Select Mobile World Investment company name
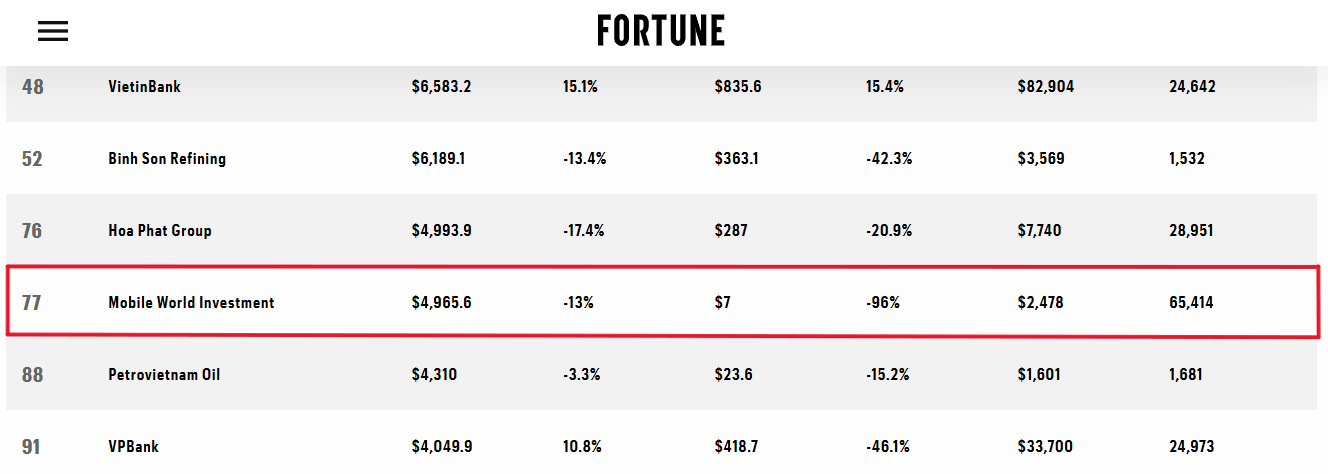Viewport: 1328px width, 474px height. (x=191, y=303)
